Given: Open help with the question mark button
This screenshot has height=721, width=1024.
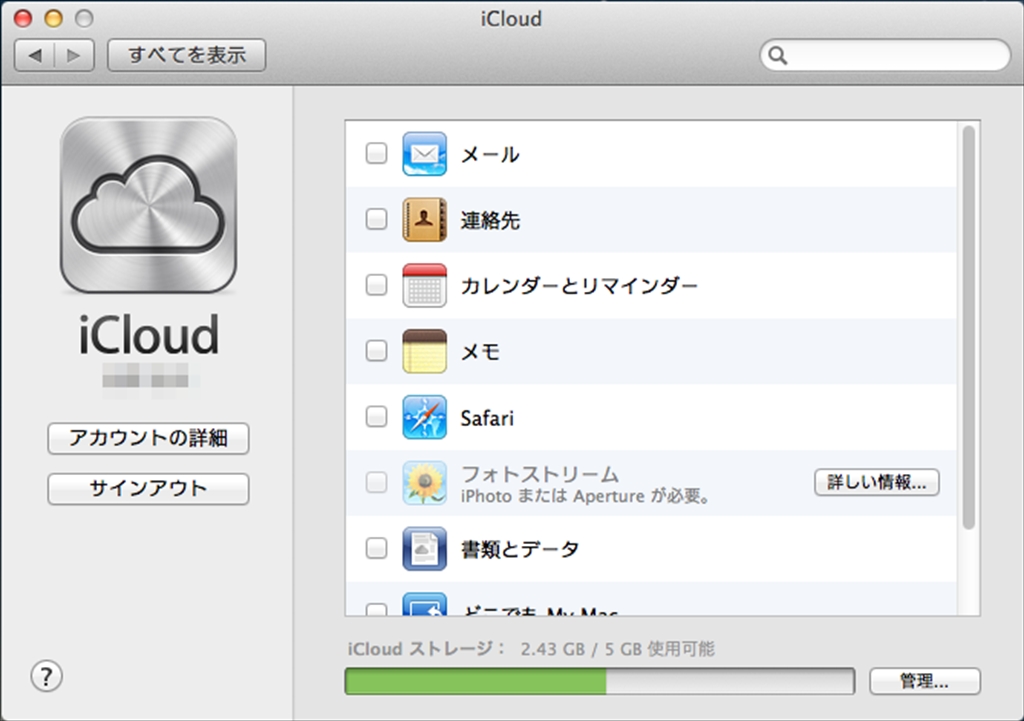Looking at the screenshot, I should pos(46,677).
